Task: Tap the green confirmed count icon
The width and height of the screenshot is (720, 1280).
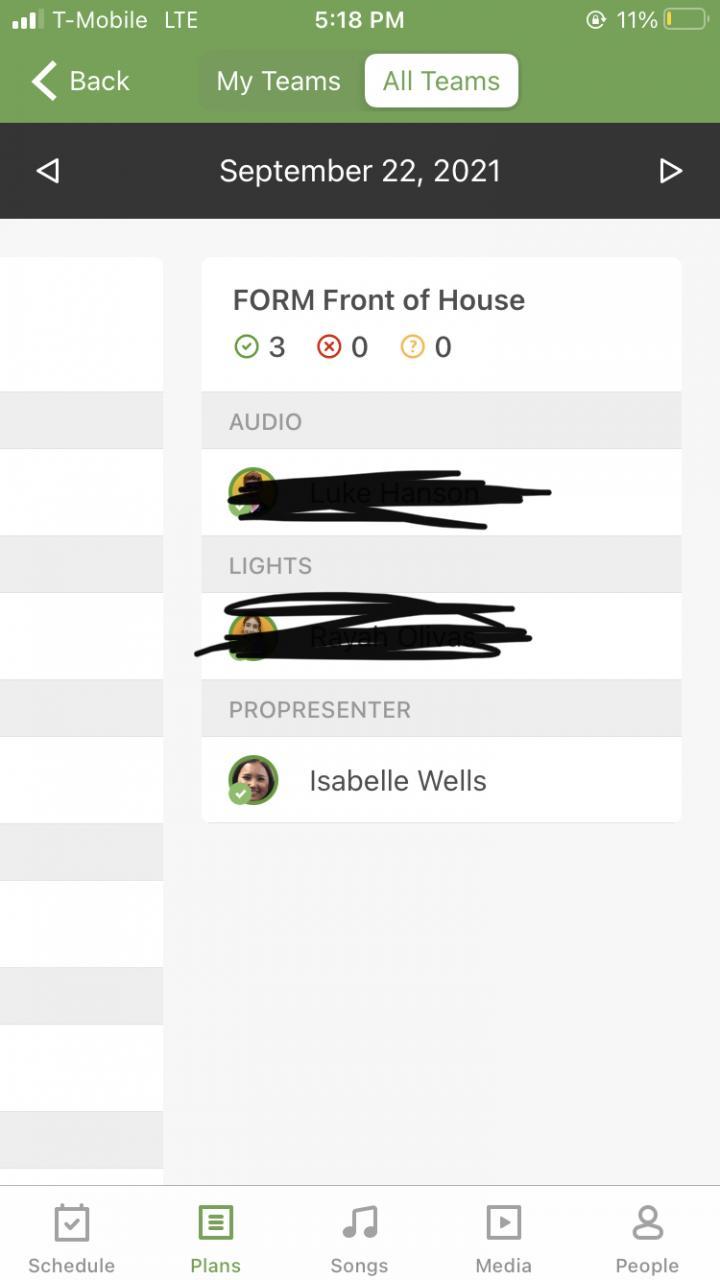Action: point(246,347)
